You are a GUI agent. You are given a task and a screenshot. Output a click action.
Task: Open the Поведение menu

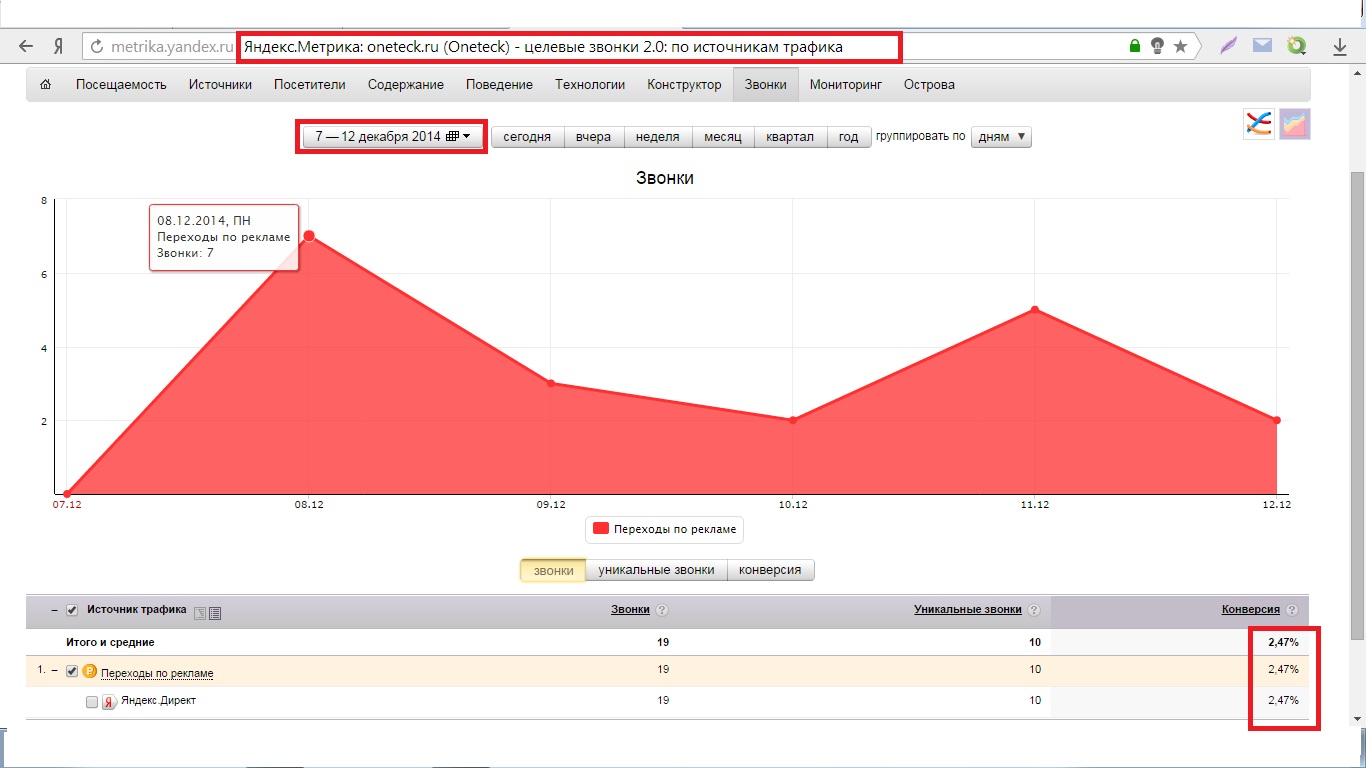(x=500, y=85)
